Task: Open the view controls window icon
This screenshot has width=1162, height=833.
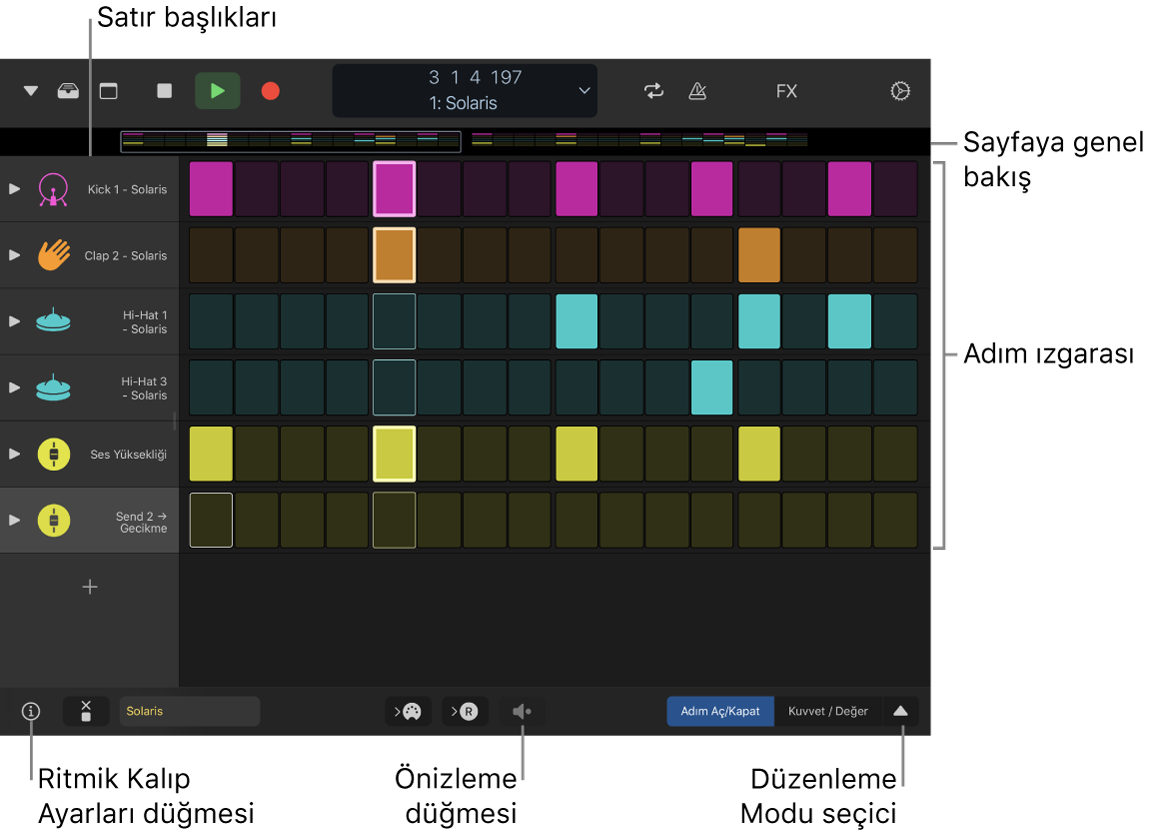Action: [109, 91]
